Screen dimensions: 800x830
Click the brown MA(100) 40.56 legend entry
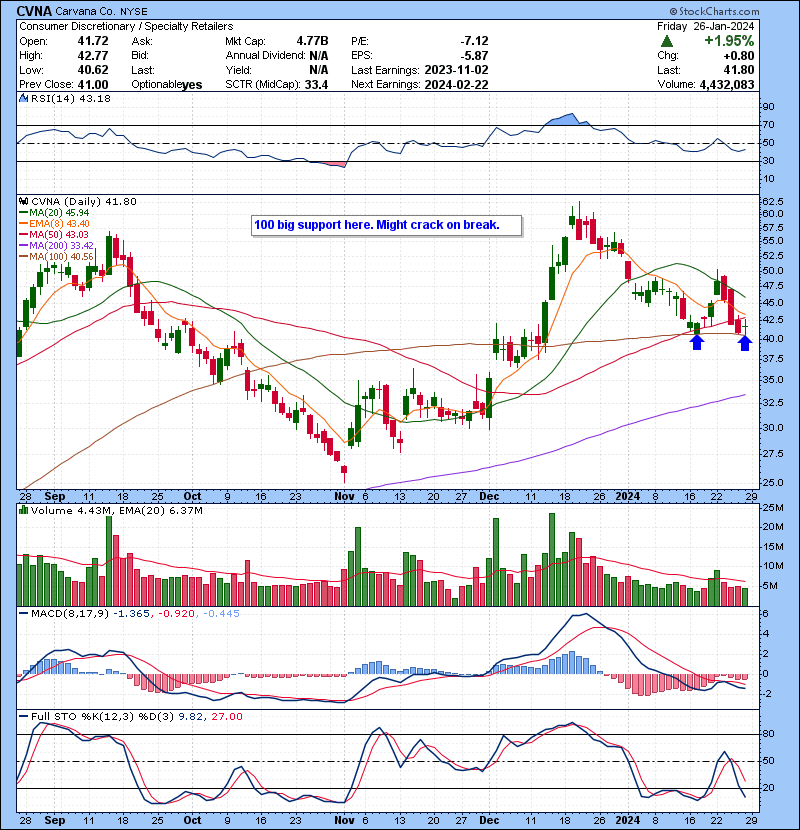pyautogui.click(x=56, y=257)
